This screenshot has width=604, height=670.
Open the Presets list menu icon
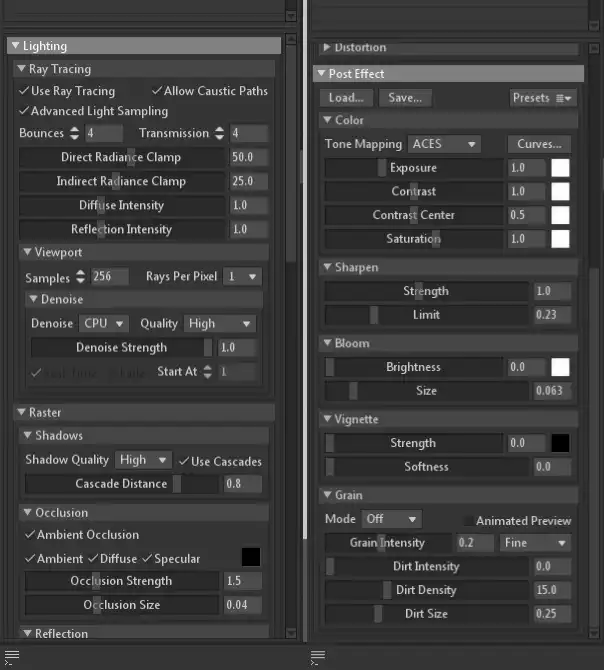(565, 98)
